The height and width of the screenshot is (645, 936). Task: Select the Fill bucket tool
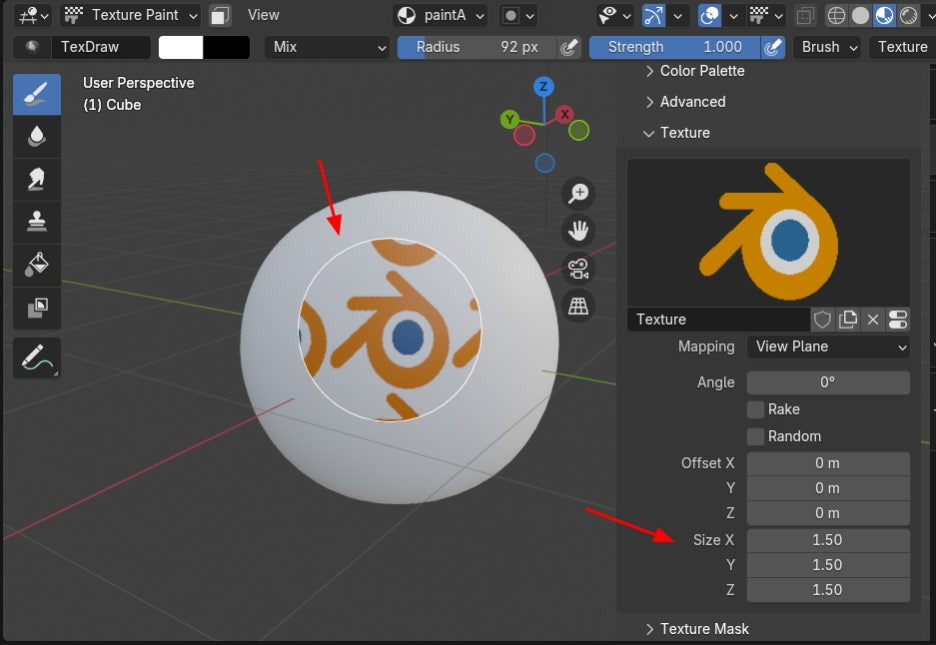(36, 265)
